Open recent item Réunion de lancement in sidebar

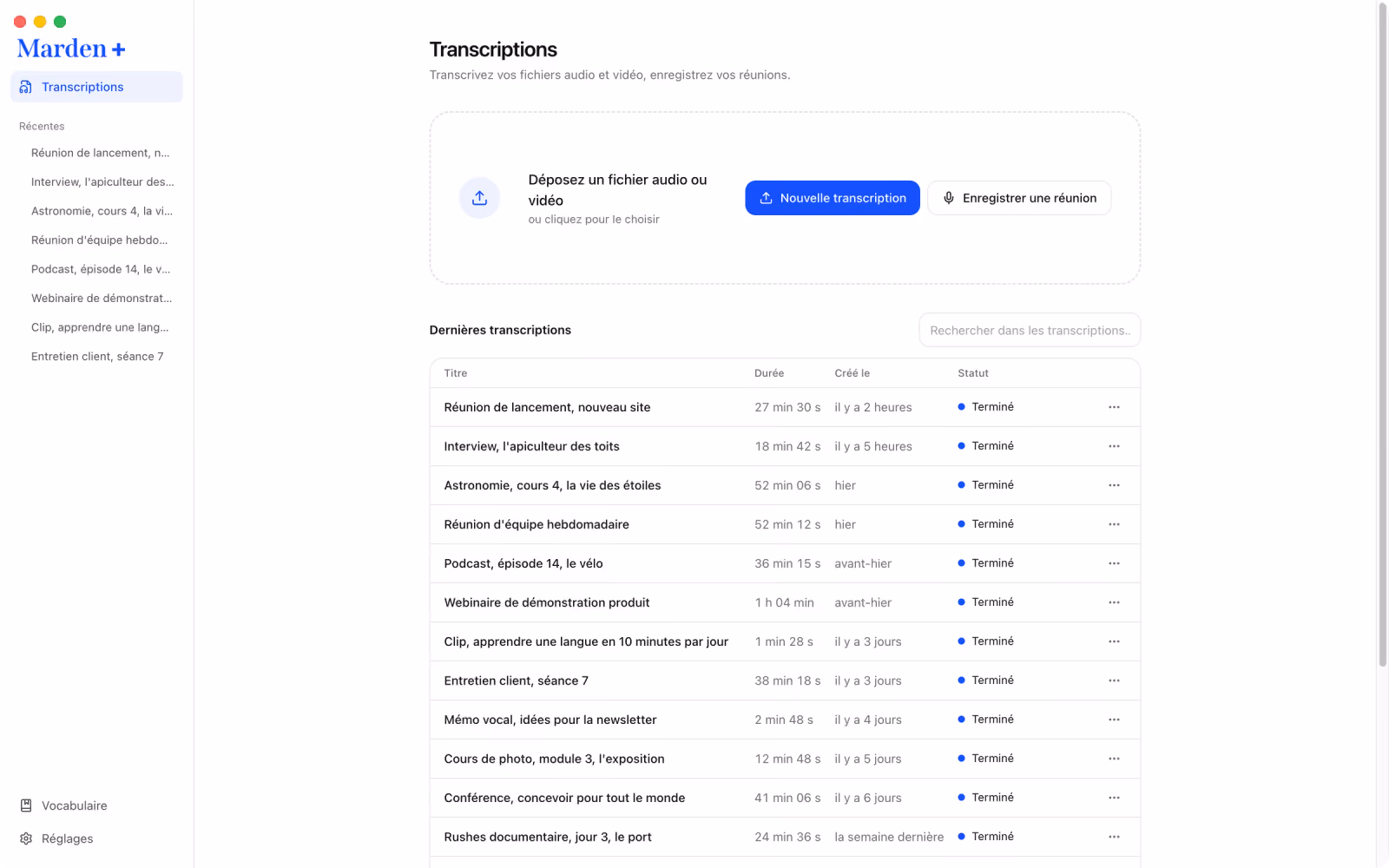point(101,153)
